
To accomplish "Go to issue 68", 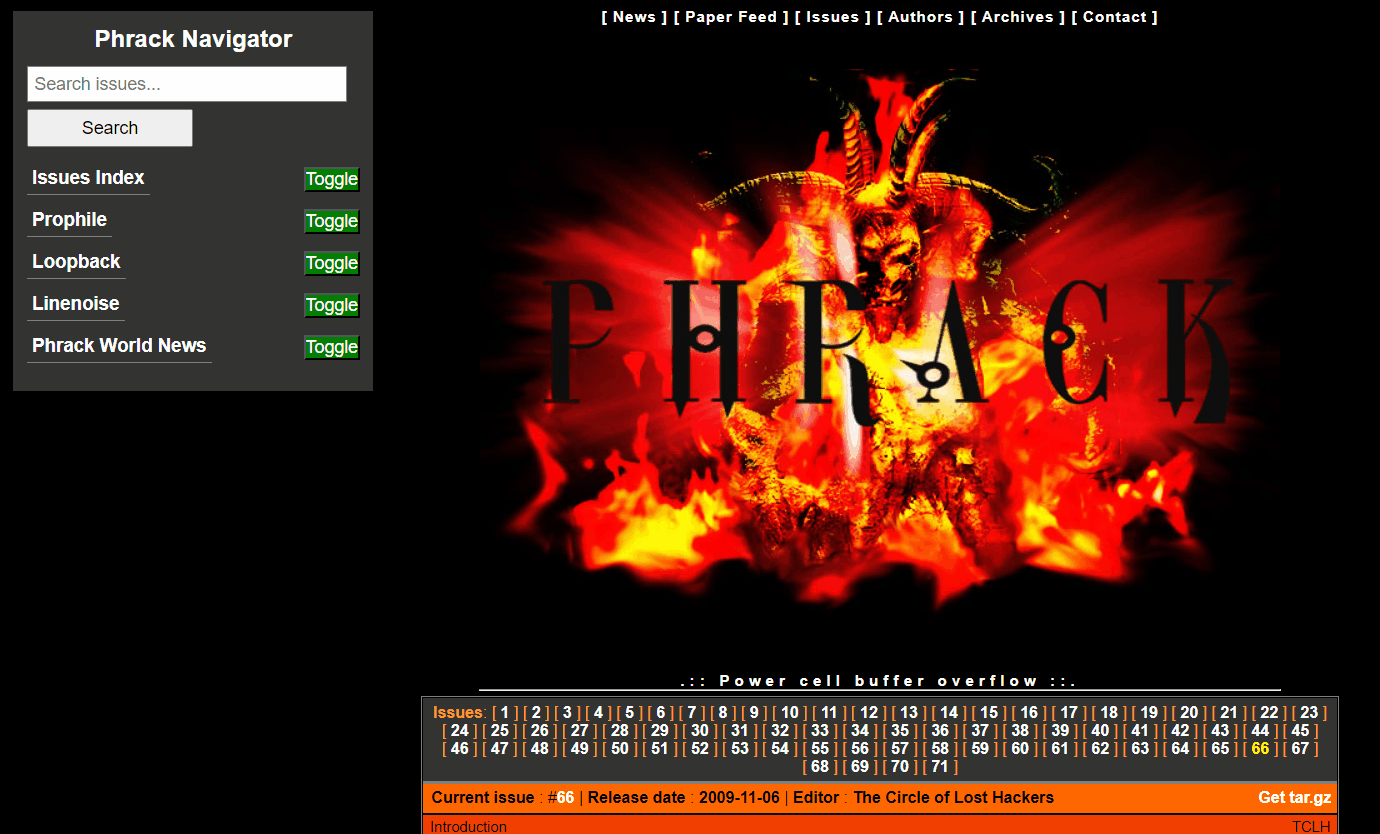I will (820, 767).
